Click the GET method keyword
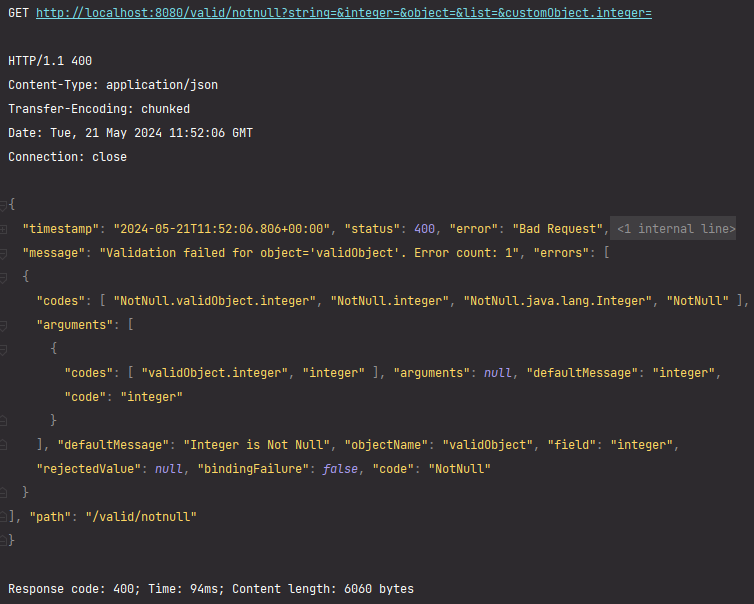 pos(18,13)
